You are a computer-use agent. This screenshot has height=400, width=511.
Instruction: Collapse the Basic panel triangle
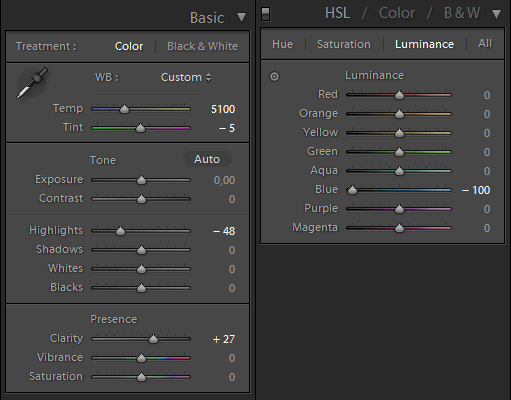coord(241,17)
